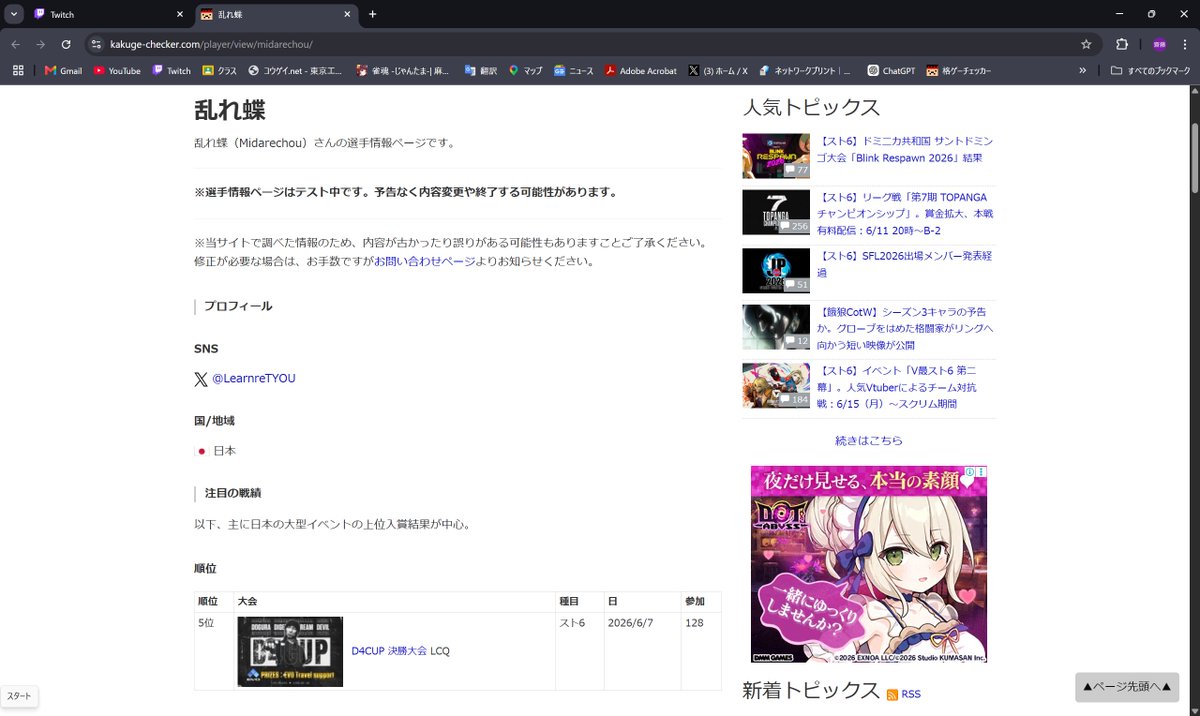Open the Gmail bookmark
The width and height of the screenshot is (1200, 716).
point(63,71)
